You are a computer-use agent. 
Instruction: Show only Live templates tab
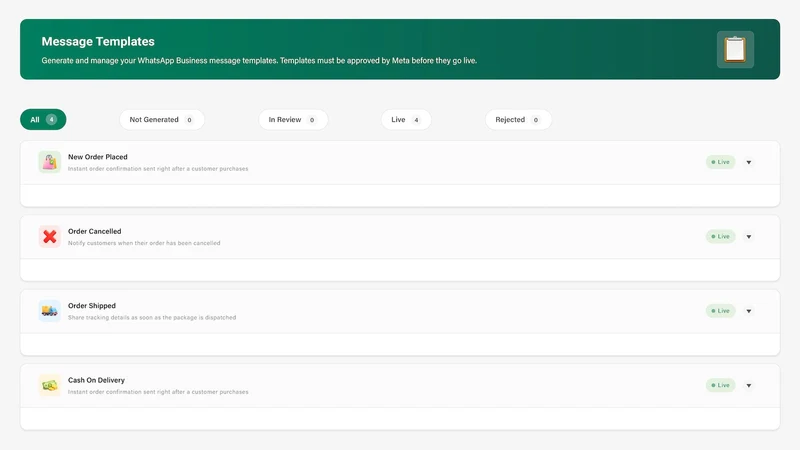pyautogui.click(x=406, y=119)
